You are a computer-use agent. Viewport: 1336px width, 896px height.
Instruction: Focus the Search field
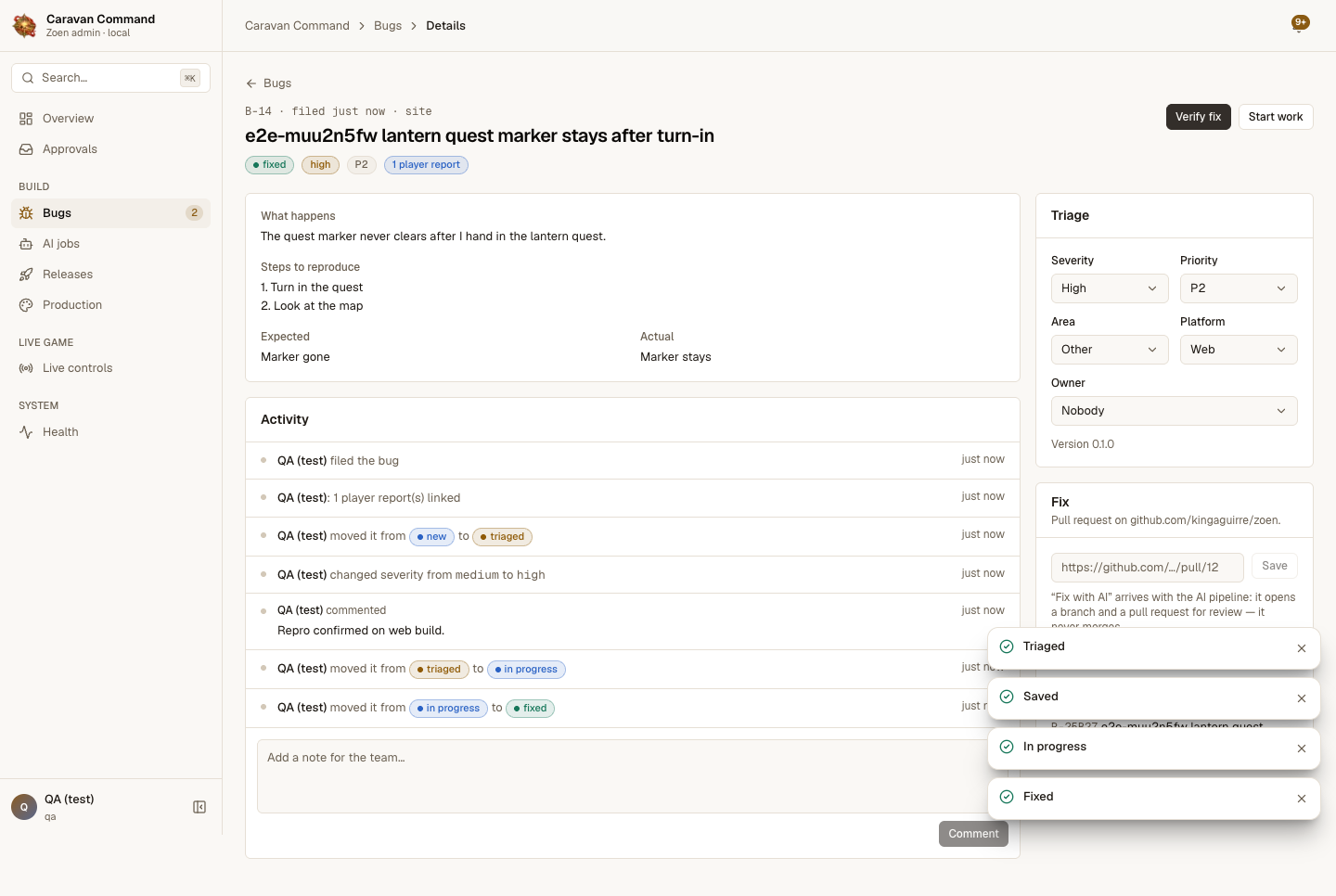click(x=111, y=78)
